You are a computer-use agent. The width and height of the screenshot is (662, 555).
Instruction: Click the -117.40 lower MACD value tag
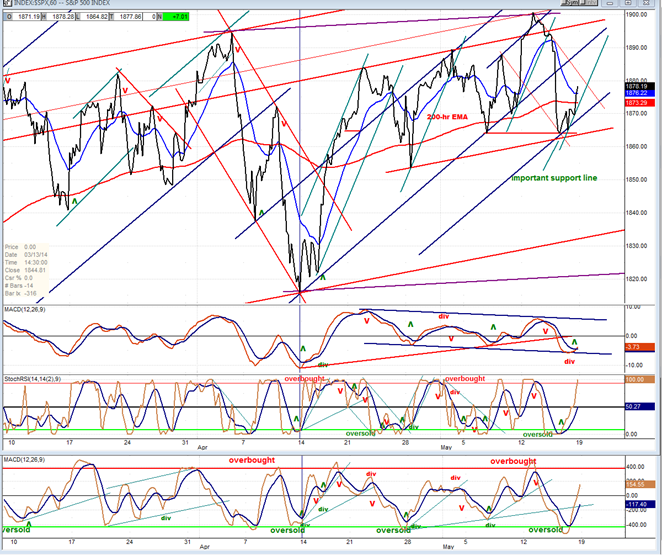pyautogui.click(x=639, y=504)
